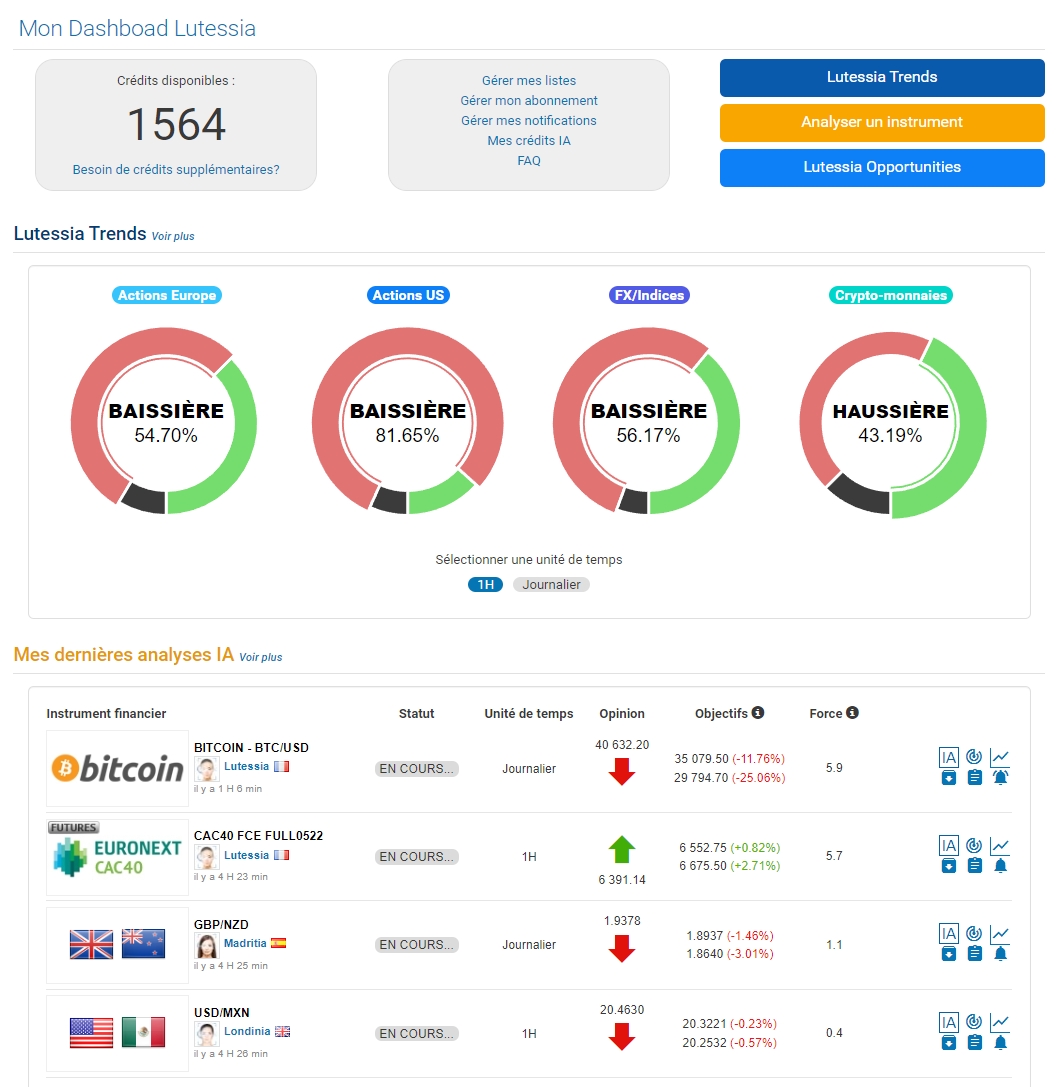This screenshot has height=1087, width=1057.
Task: Open the FAQ link
Action: click(529, 161)
